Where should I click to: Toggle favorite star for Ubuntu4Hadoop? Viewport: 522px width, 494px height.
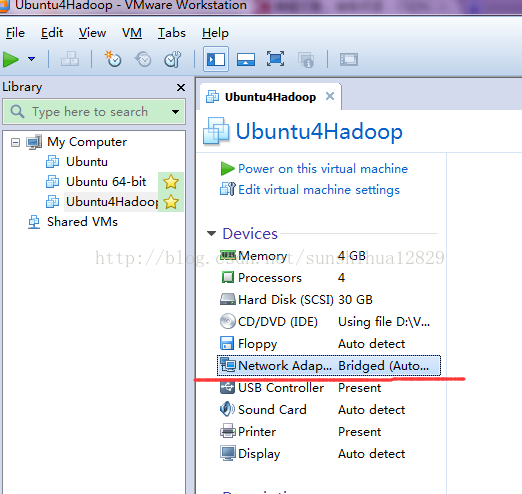171,202
